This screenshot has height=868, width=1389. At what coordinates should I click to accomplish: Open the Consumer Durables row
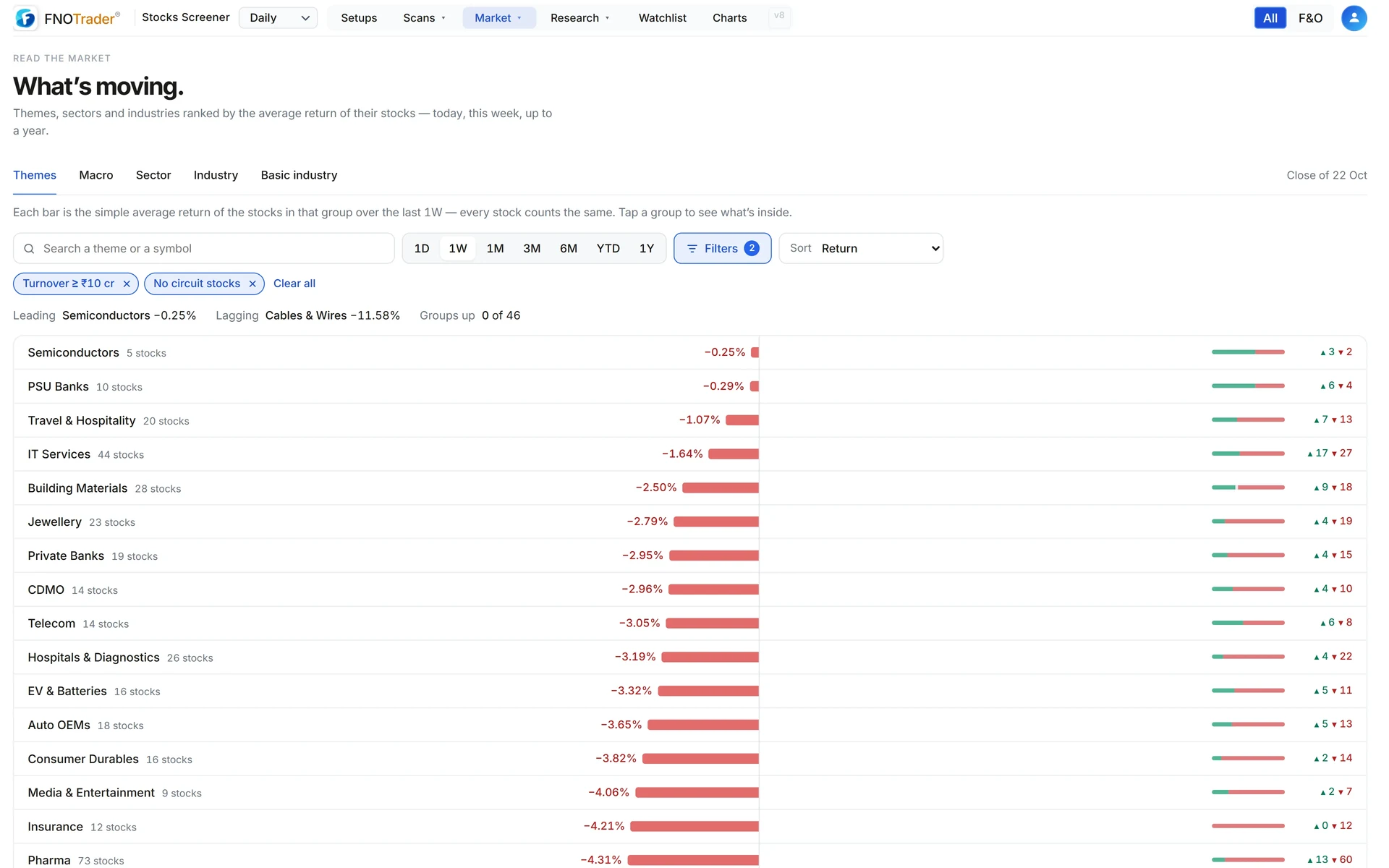689,759
